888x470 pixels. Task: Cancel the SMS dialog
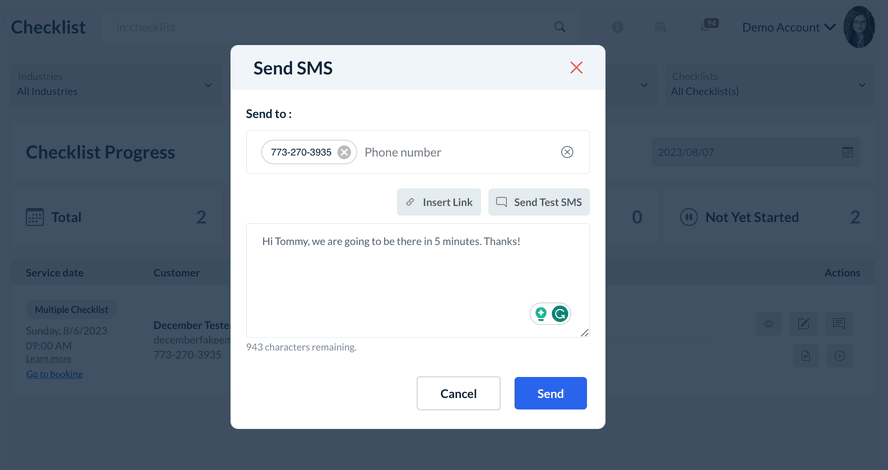458,394
